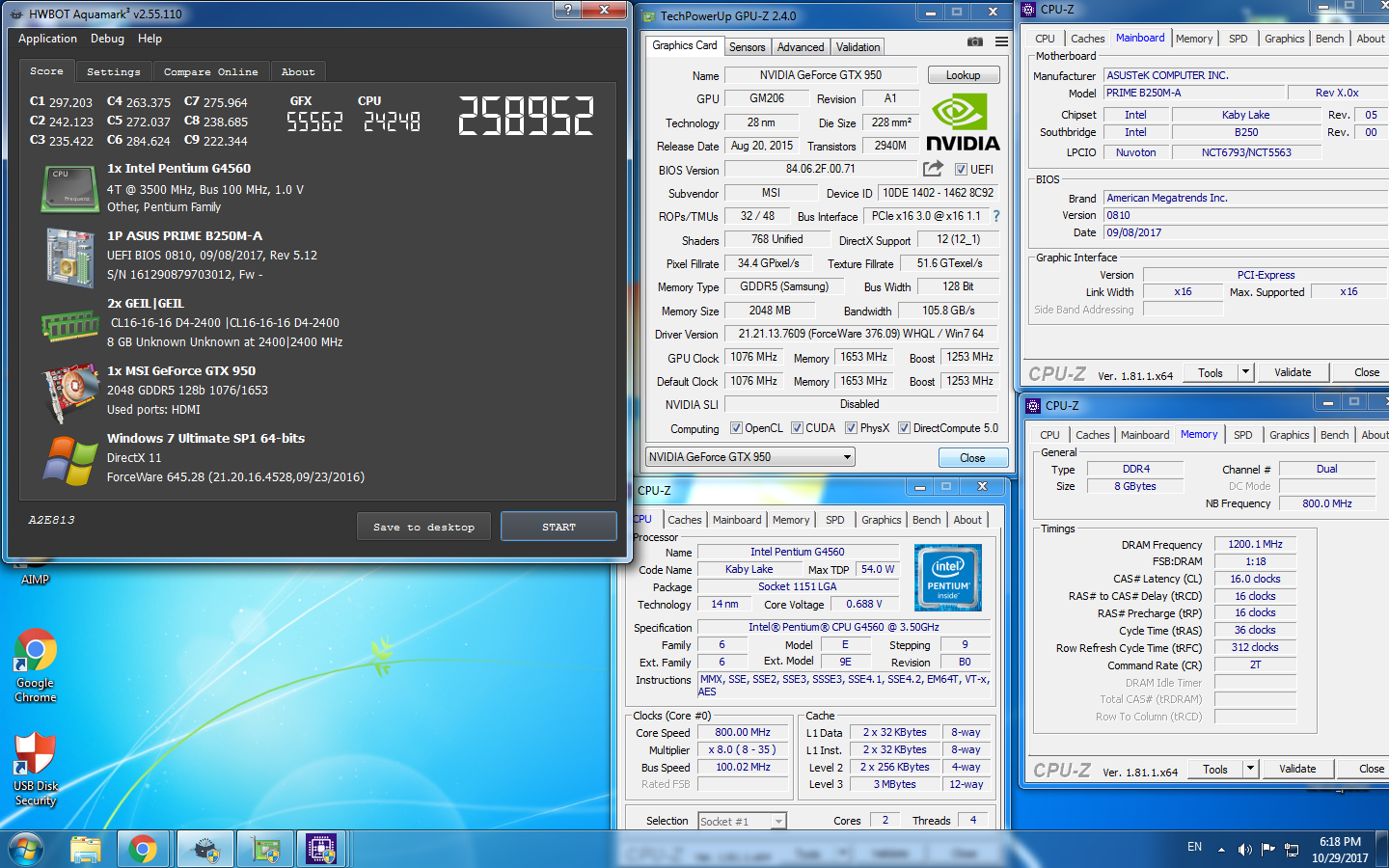Open the NVIDIA GeForce GTX 950 GPU selector

coord(750,457)
